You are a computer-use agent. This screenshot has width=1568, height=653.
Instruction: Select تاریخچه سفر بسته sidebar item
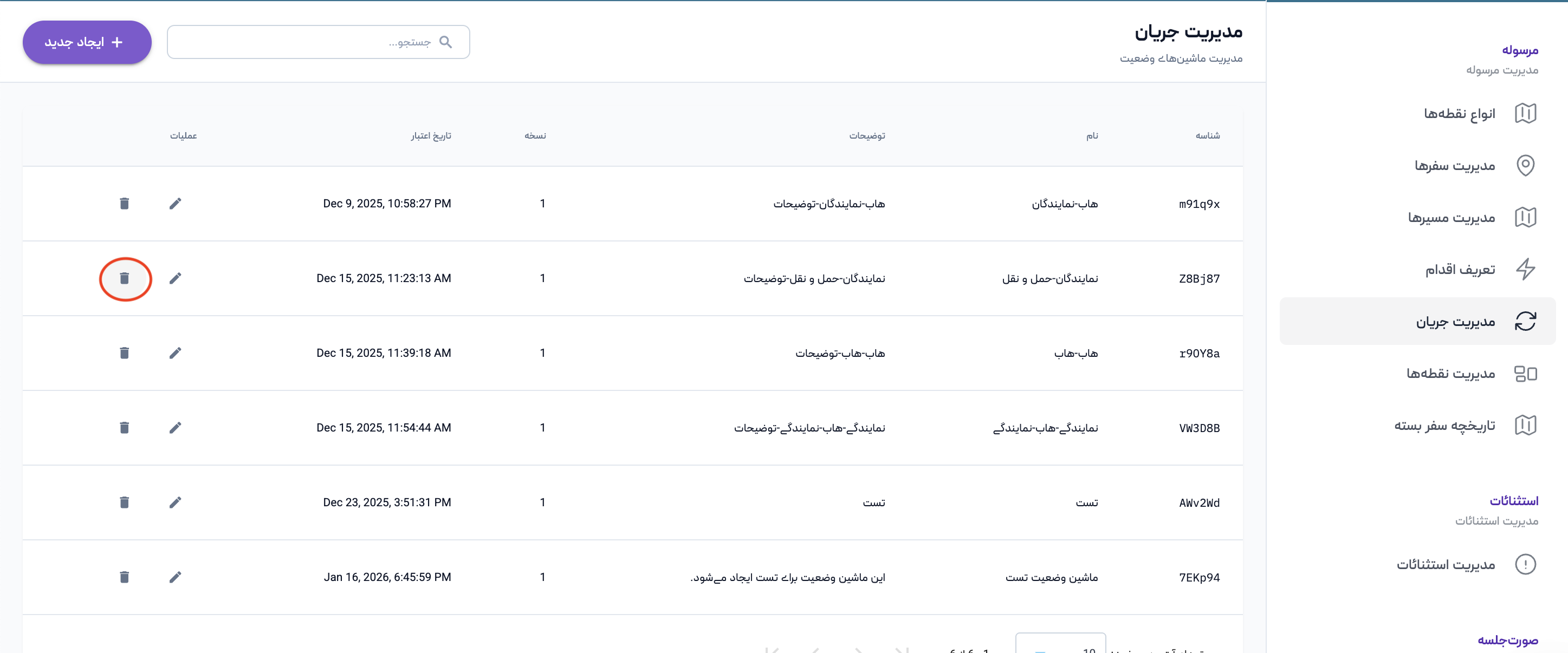click(x=1444, y=425)
